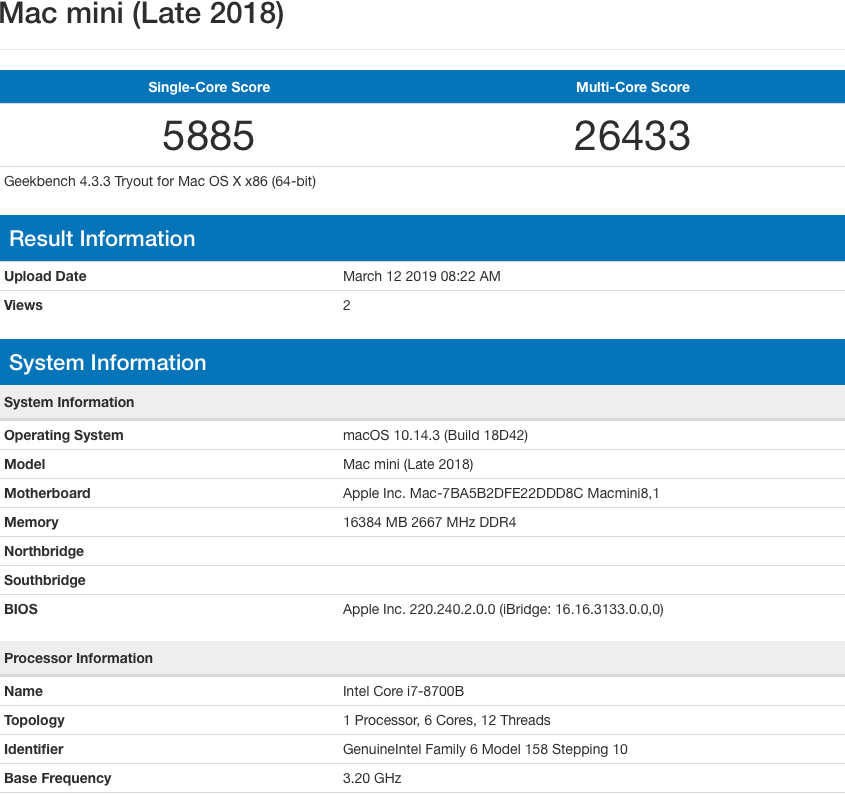Click the Mac mini (Late 2018) page title

coord(141,13)
